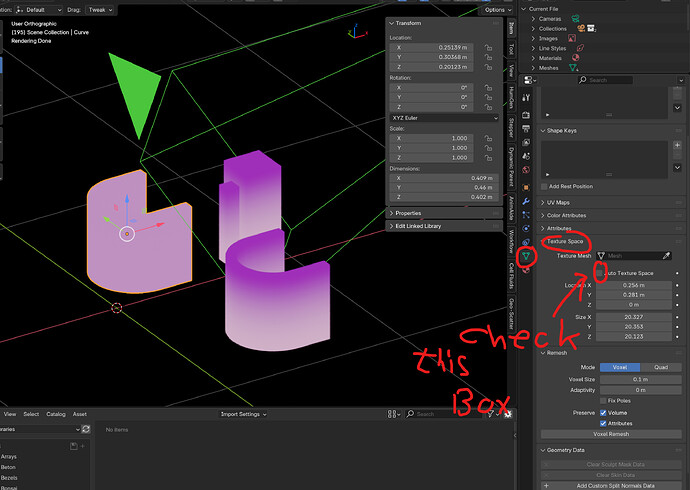Open the World properties tab icon
Viewport: 690px width, 490px height.
tap(526, 170)
